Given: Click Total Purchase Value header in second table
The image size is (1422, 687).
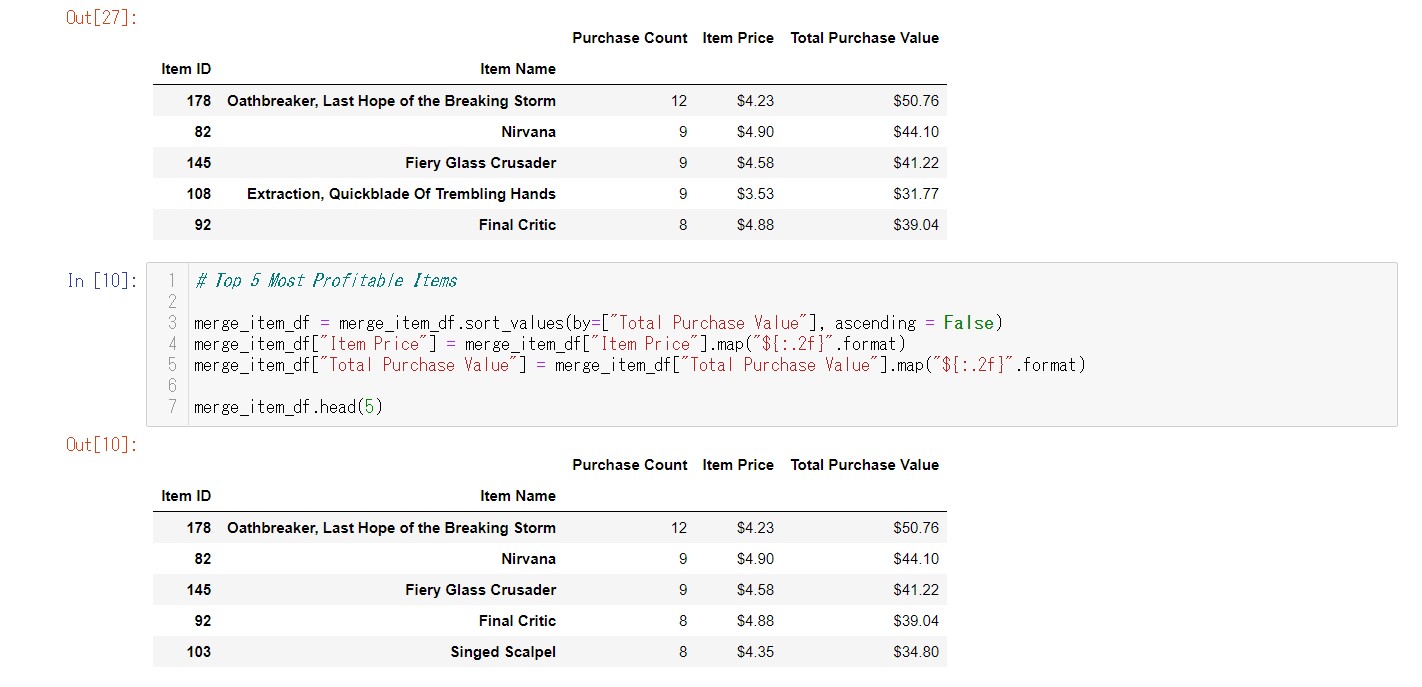Looking at the screenshot, I should (x=865, y=465).
